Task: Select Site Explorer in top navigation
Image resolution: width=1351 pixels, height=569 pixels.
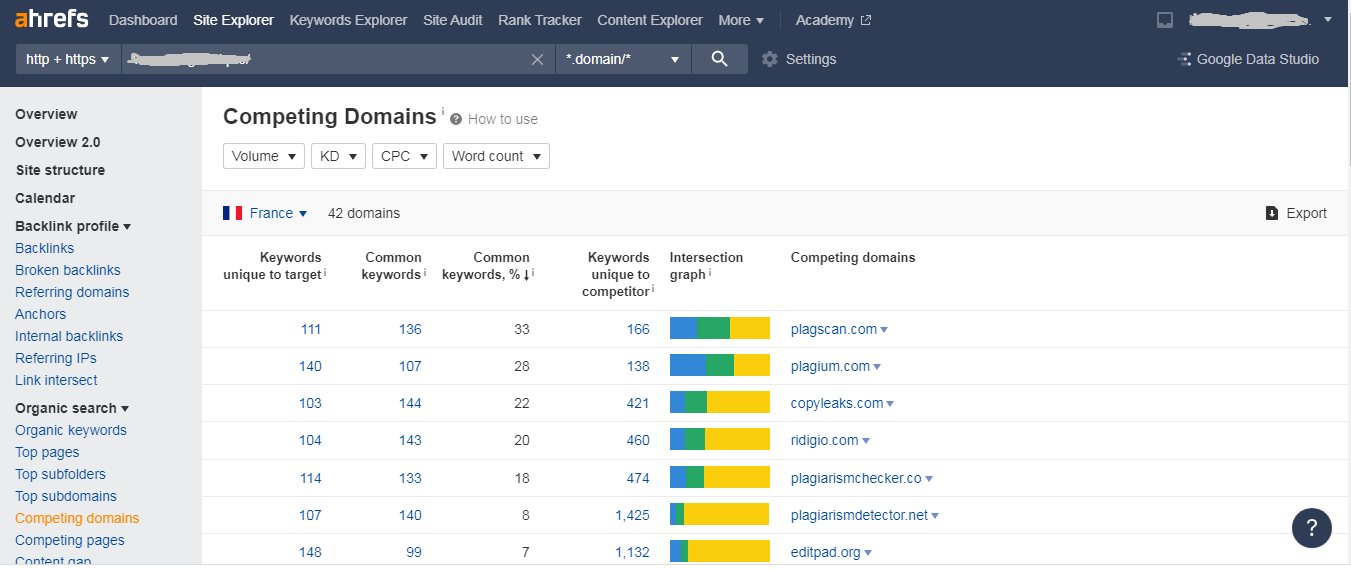Action: (233, 20)
